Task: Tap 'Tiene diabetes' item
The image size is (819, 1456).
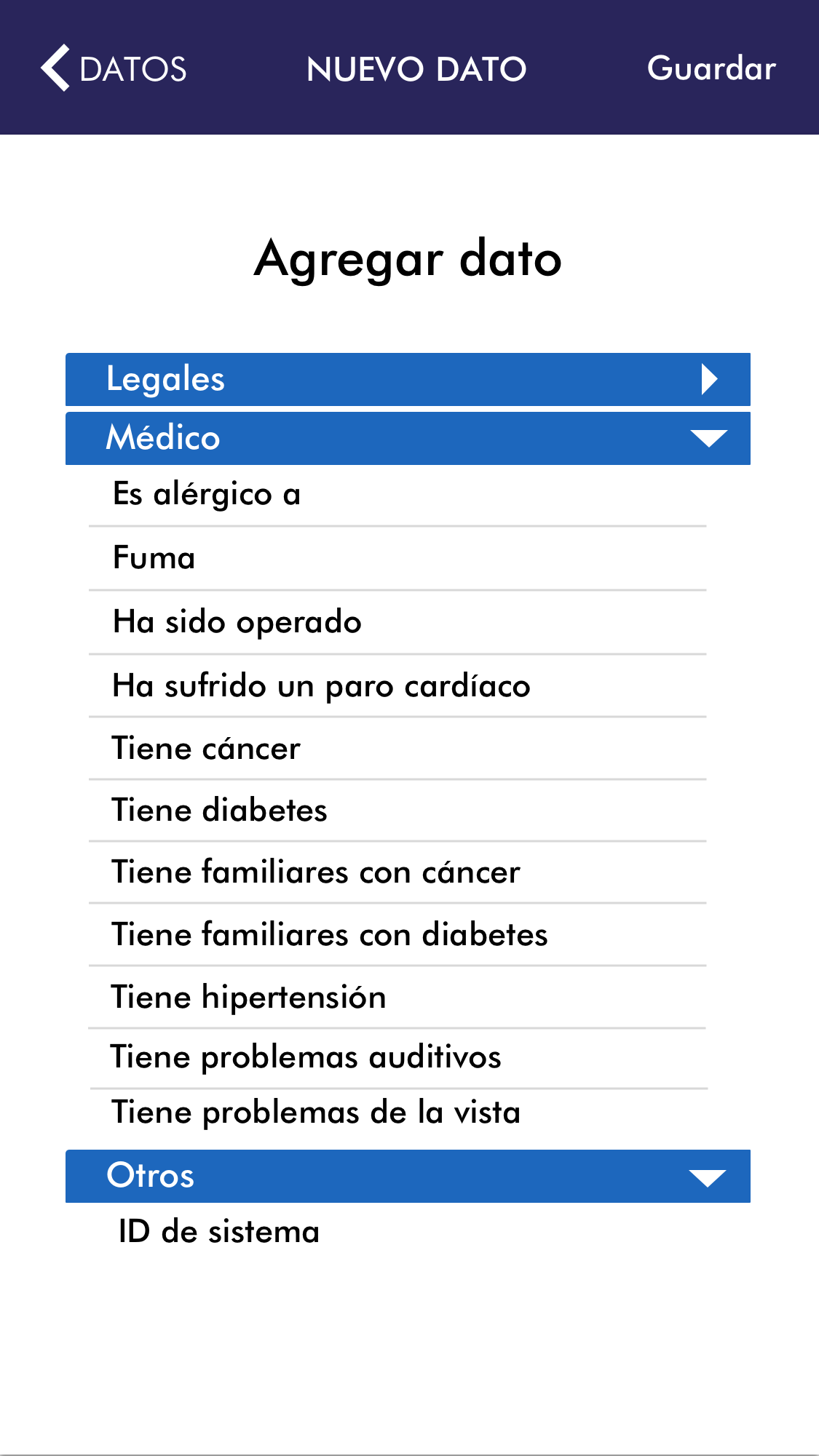Action: [x=219, y=811]
